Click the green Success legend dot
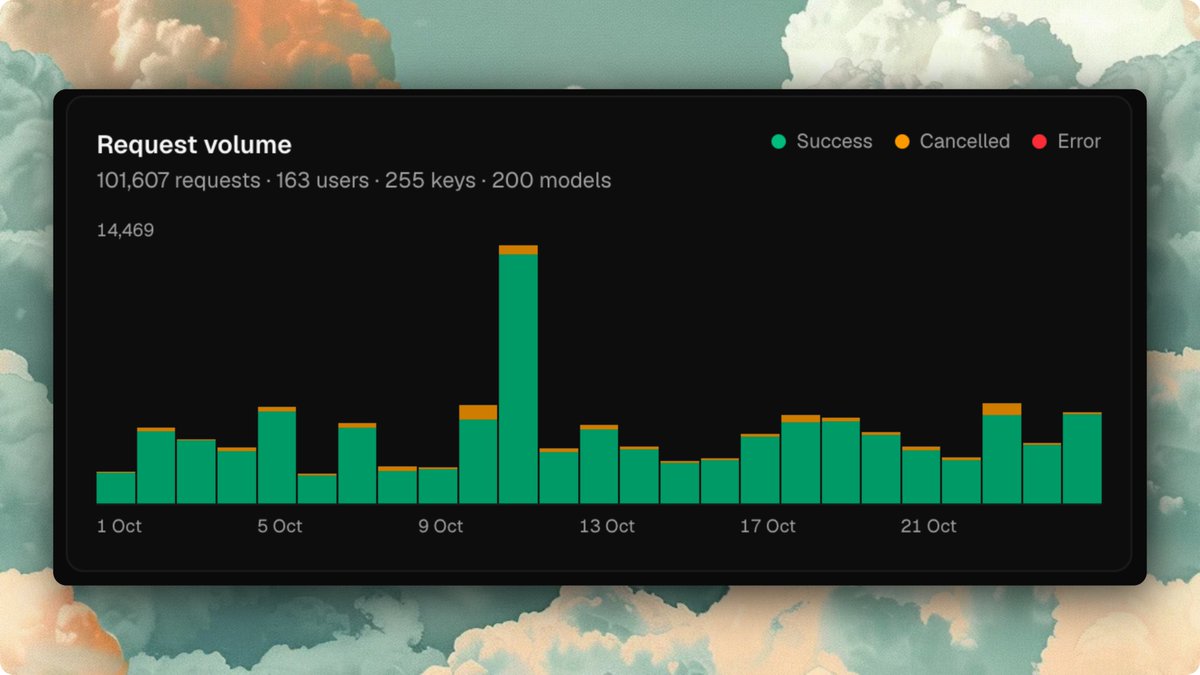Viewport: 1200px width, 675px height. [x=779, y=142]
